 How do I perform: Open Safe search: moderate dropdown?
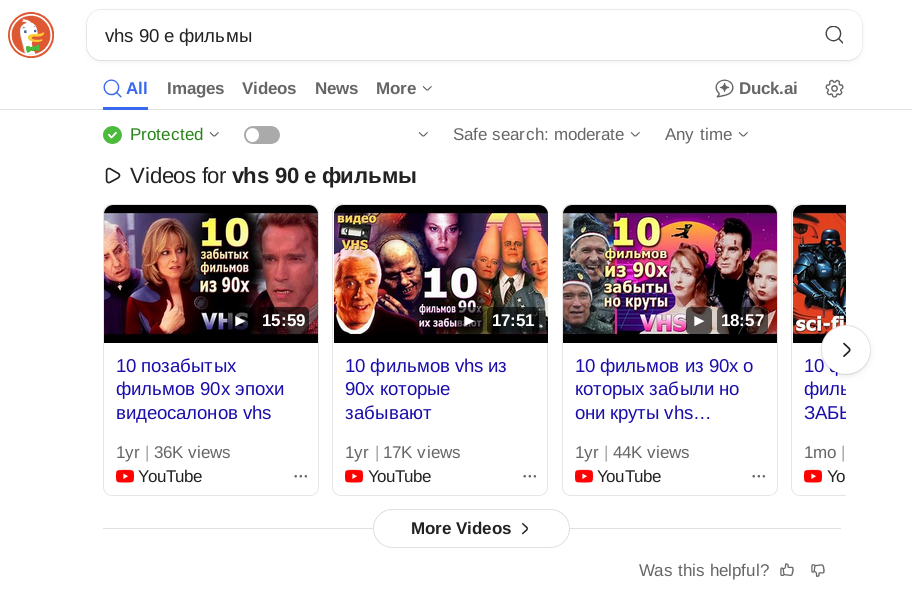[547, 134]
